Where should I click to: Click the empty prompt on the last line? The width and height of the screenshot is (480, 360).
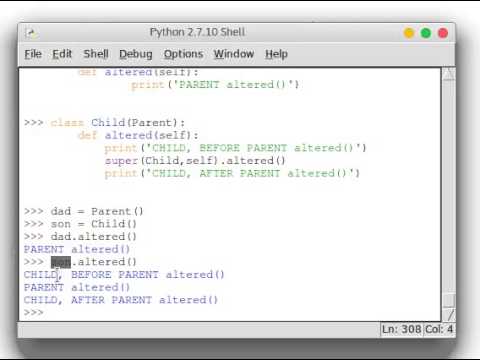coord(34,313)
